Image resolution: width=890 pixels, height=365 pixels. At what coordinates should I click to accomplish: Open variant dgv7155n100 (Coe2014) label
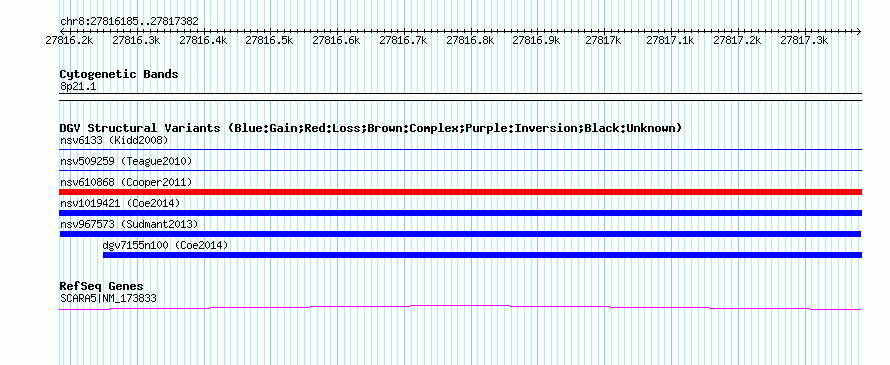(x=165, y=245)
